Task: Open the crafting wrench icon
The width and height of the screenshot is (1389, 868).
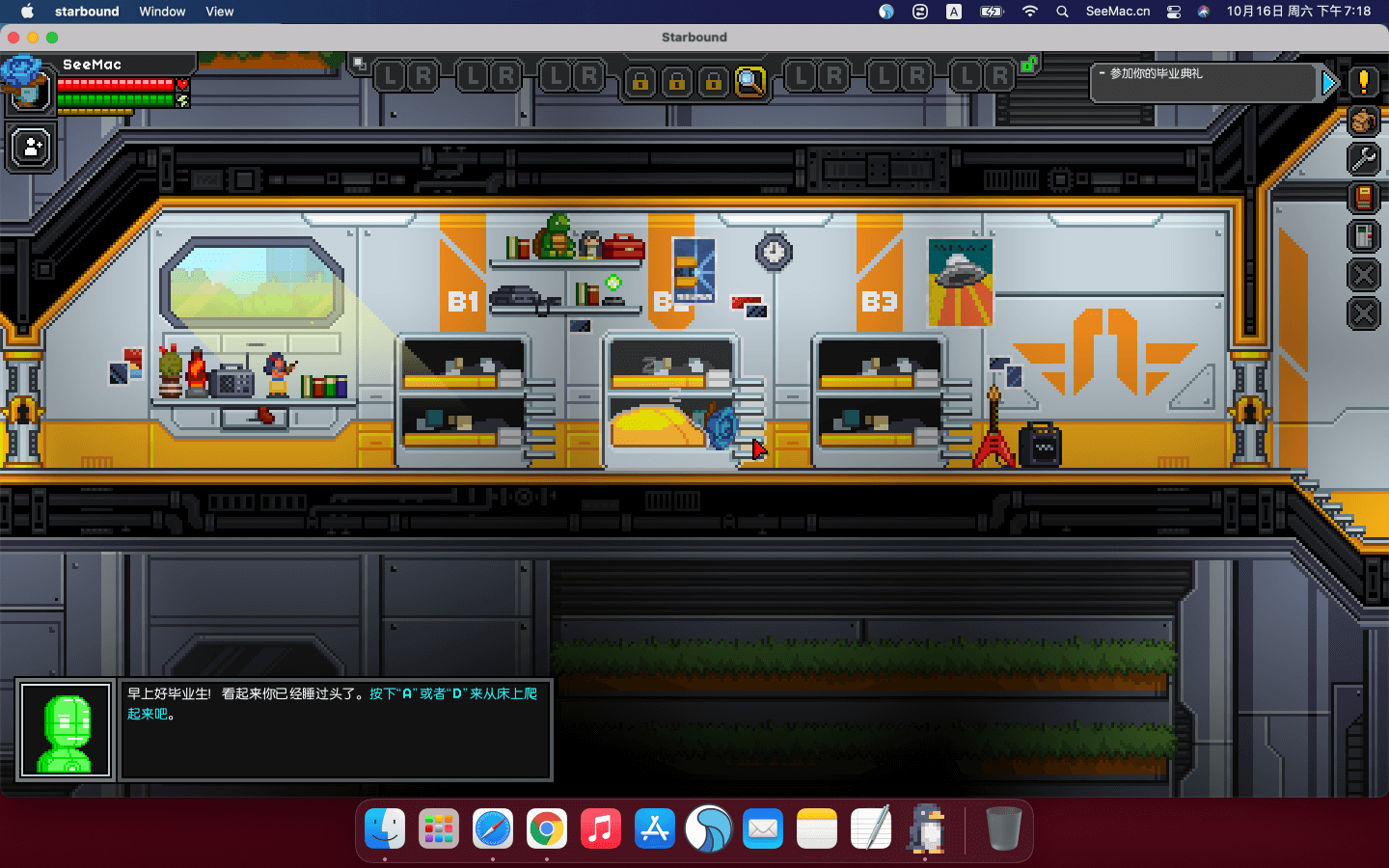Action: [1363, 159]
